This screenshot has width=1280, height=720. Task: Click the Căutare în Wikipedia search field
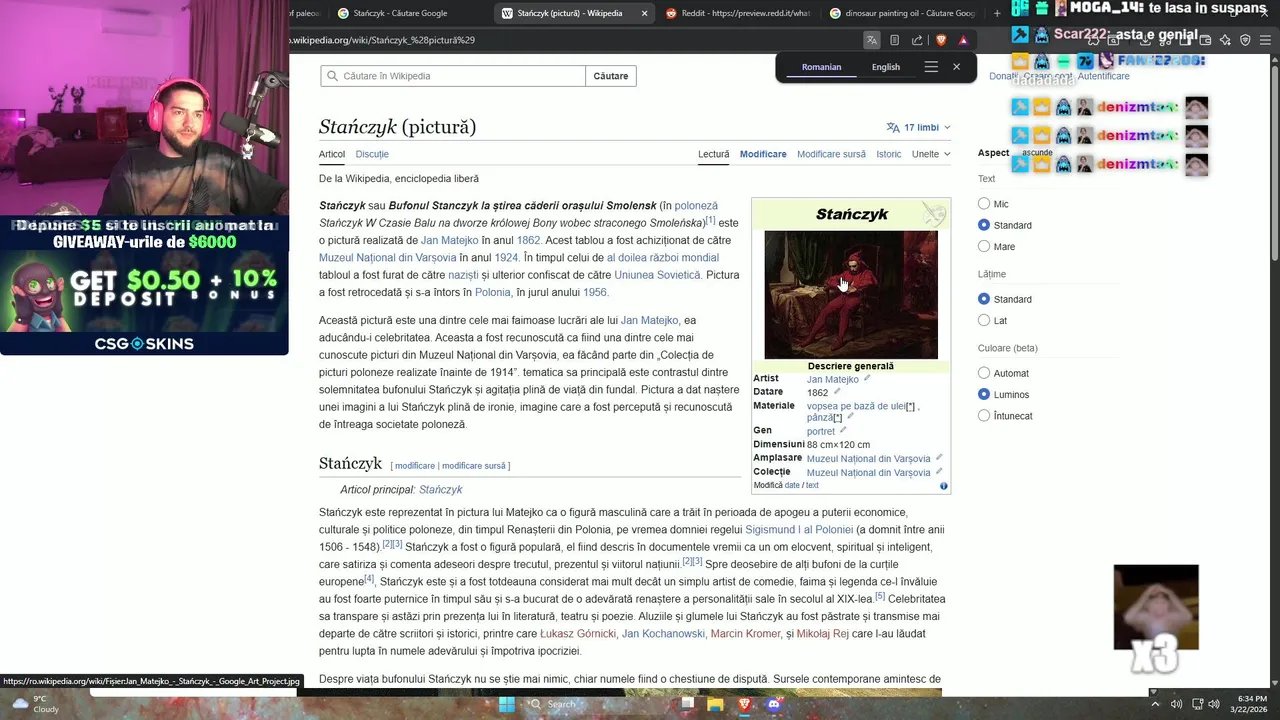click(x=453, y=76)
